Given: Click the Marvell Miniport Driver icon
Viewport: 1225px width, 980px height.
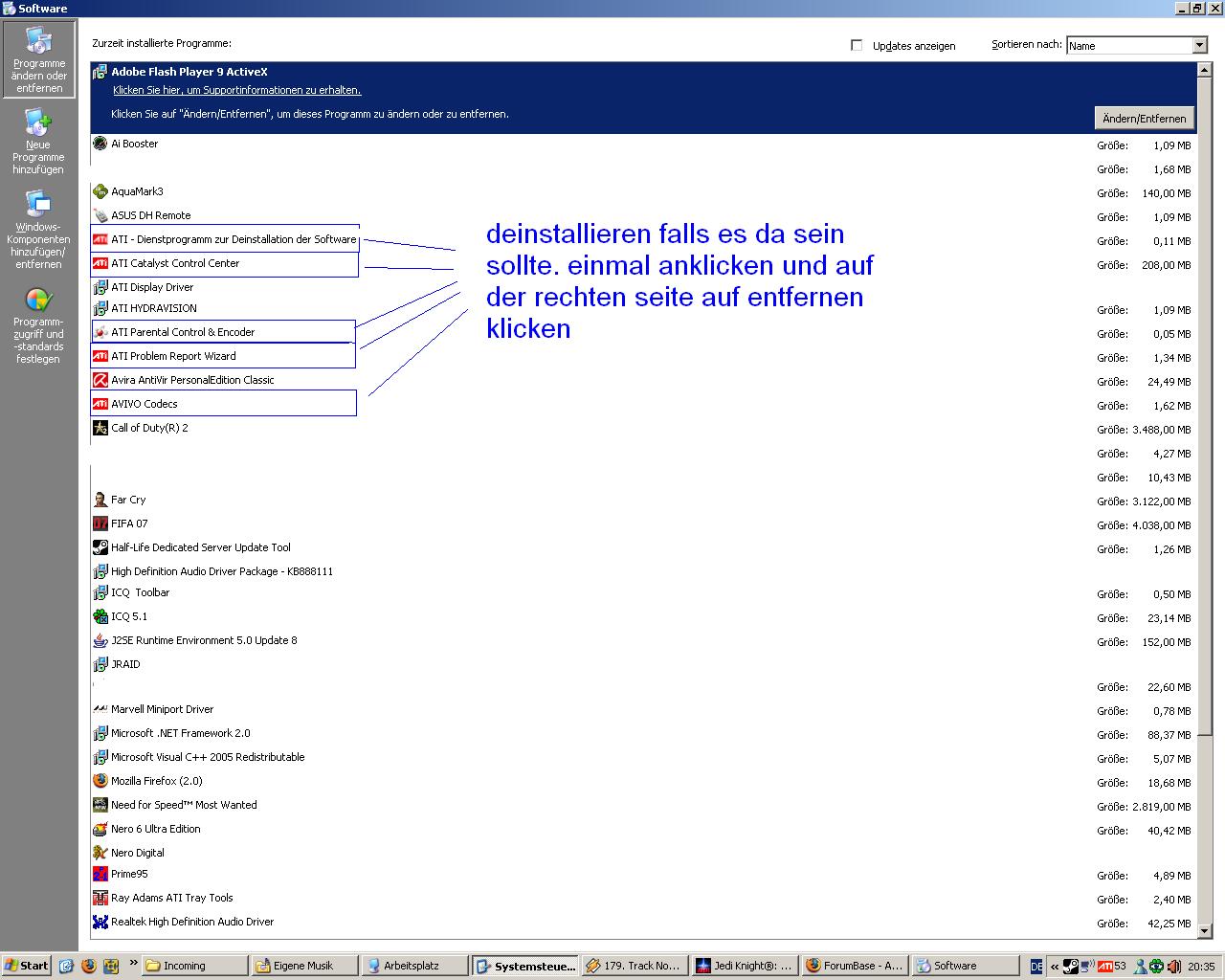Looking at the screenshot, I should [100, 709].
